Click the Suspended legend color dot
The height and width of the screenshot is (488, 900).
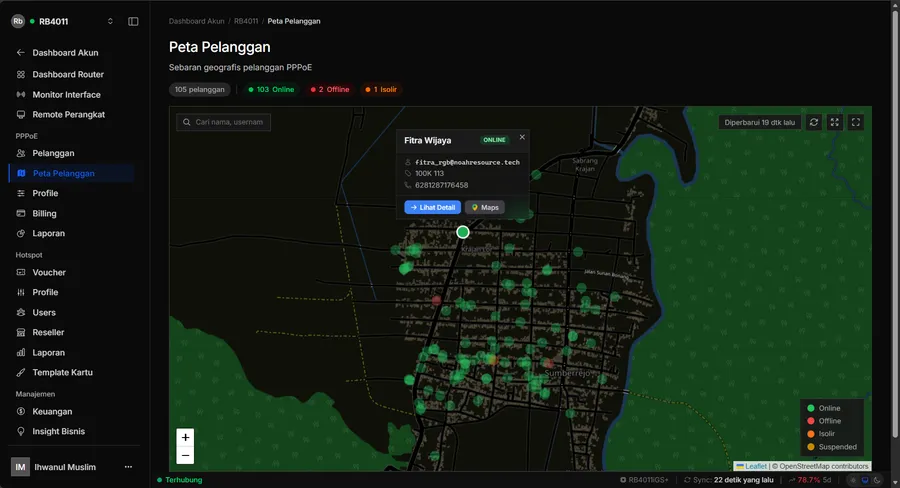point(810,447)
